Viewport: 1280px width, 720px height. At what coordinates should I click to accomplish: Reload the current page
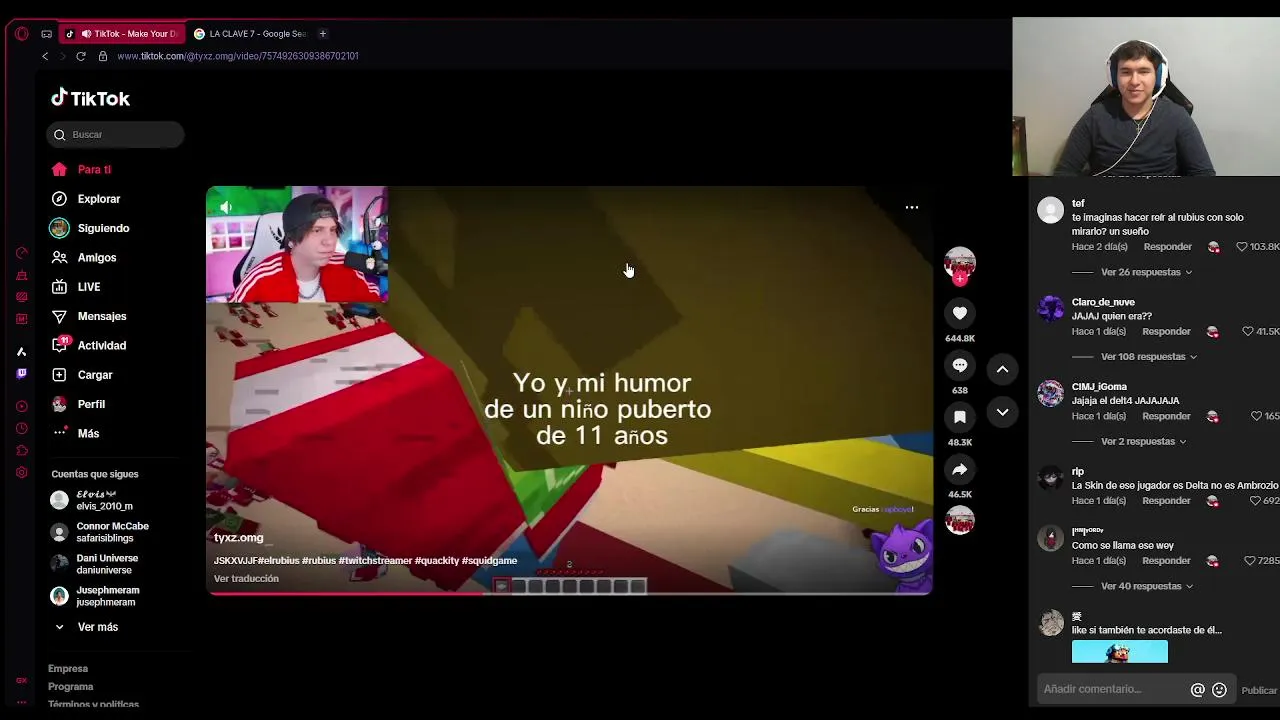pos(81,56)
